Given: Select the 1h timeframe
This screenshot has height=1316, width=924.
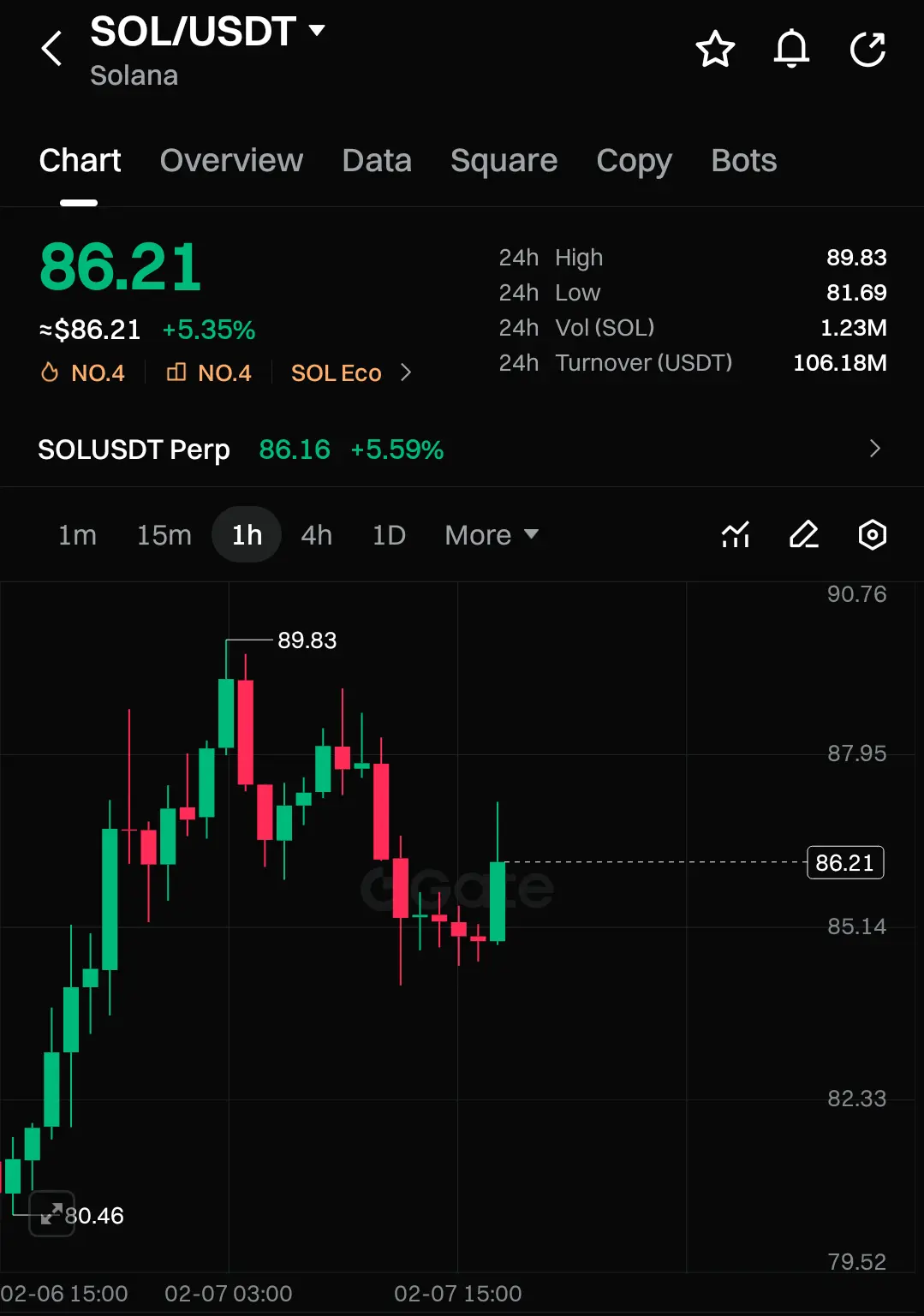Looking at the screenshot, I should (x=247, y=535).
